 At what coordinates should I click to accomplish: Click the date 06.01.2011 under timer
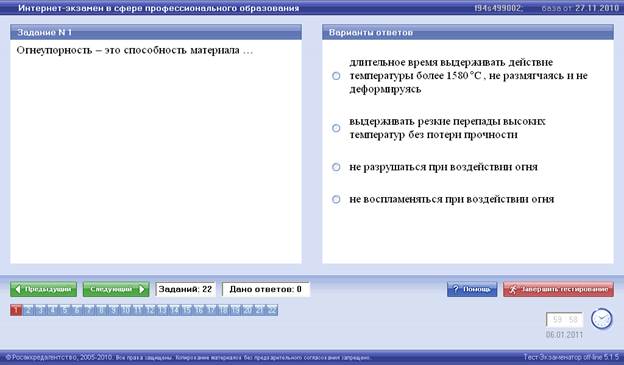pyautogui.click(x=564, y=334)
